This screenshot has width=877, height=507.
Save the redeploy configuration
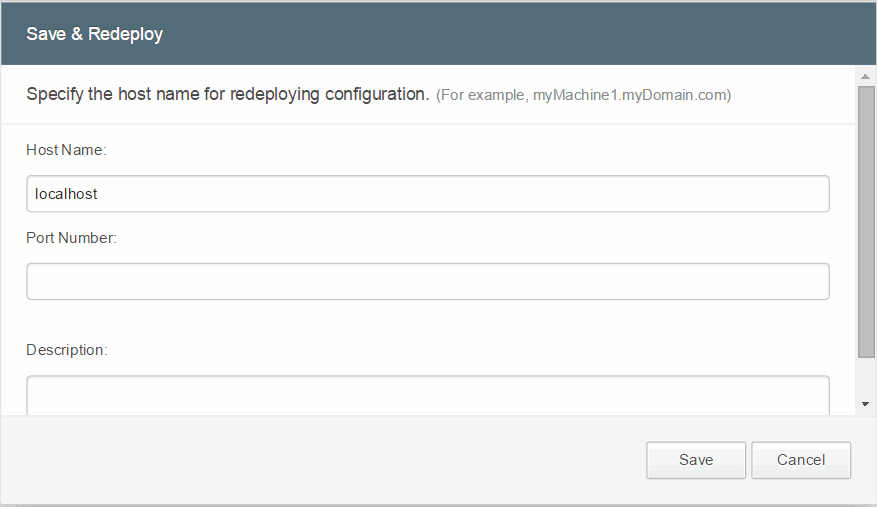click(696, 460)
